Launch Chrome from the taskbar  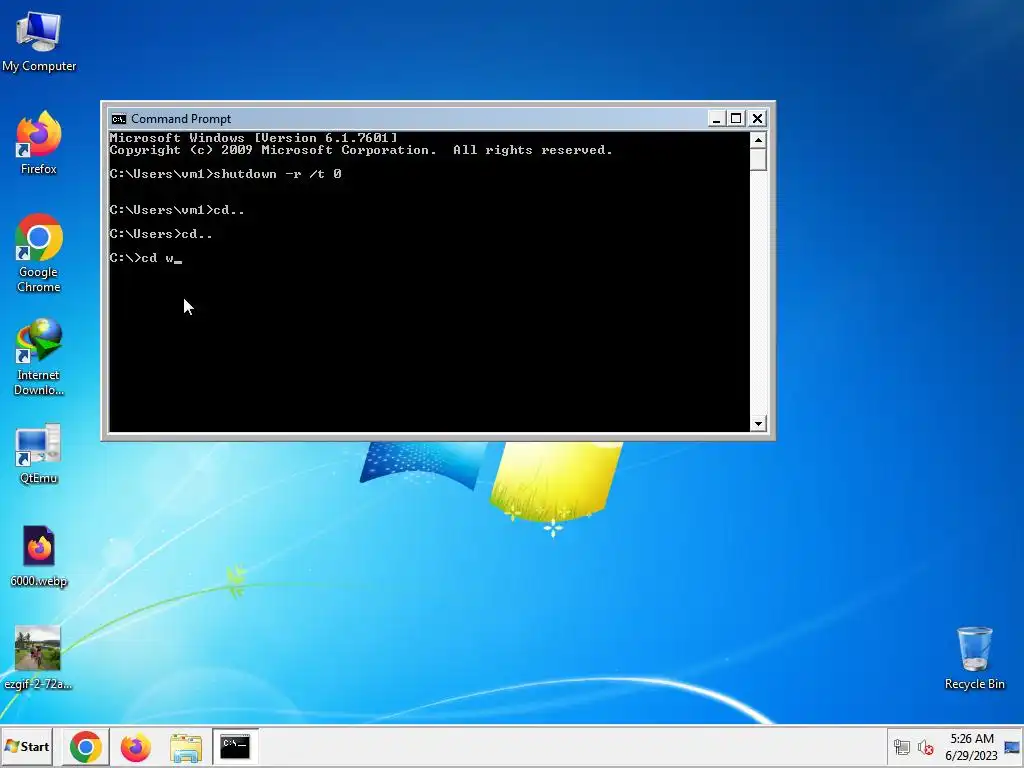point(86,747)
